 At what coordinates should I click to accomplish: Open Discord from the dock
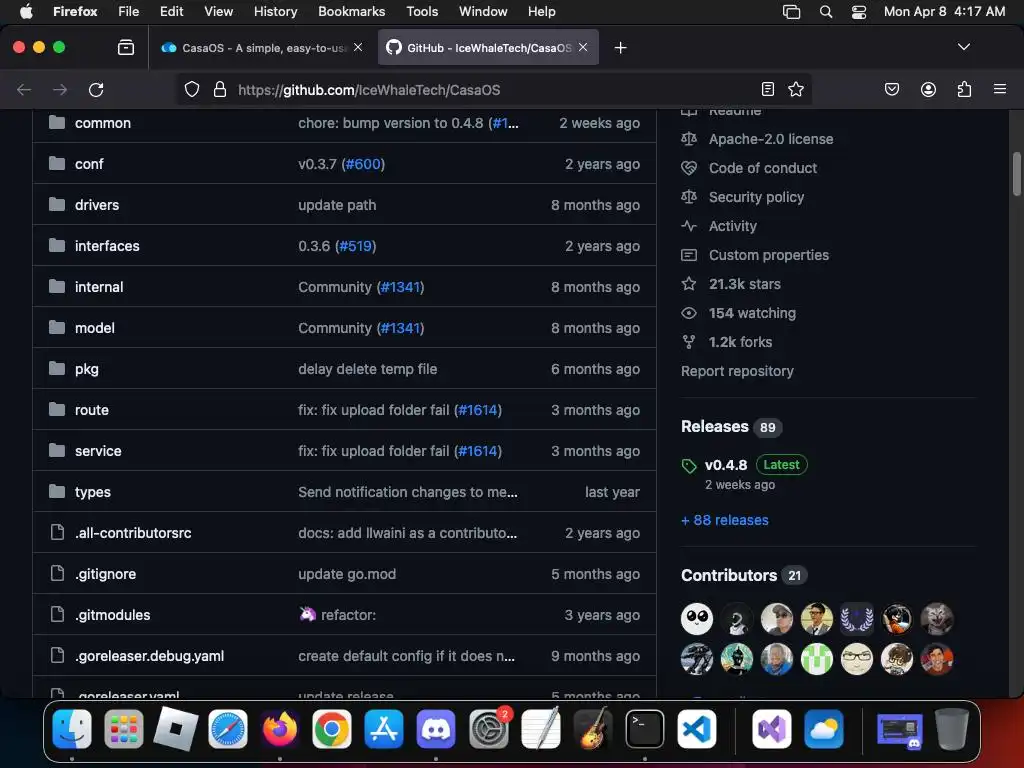(436, 729)
